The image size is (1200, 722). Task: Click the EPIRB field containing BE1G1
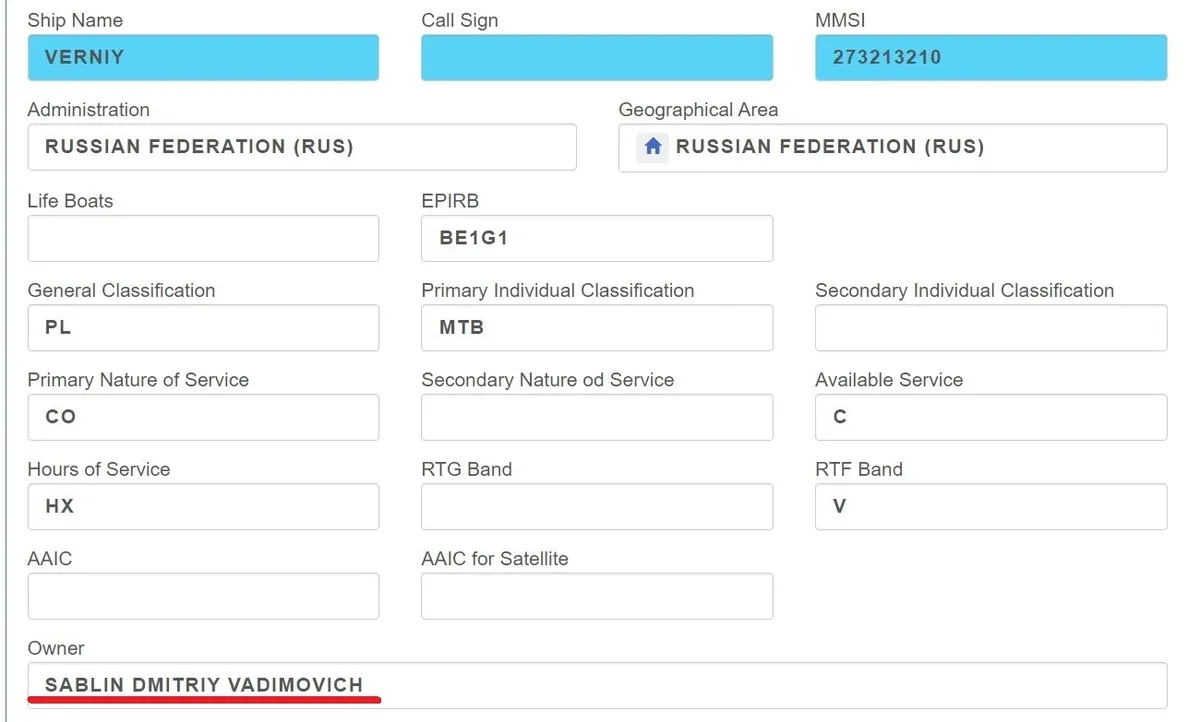[597, 238]
